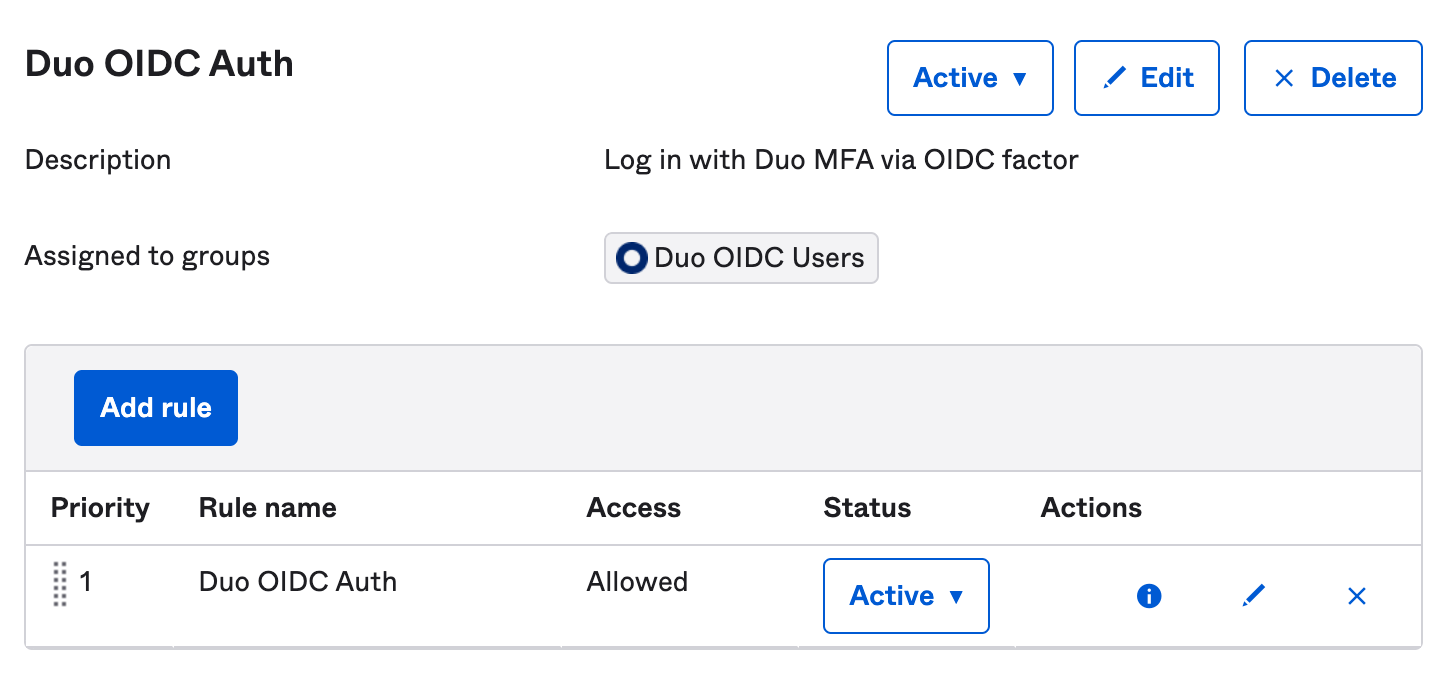Click the info circle in the Actions column
The image size is (1450, 674).
(x=1149, y=595)
